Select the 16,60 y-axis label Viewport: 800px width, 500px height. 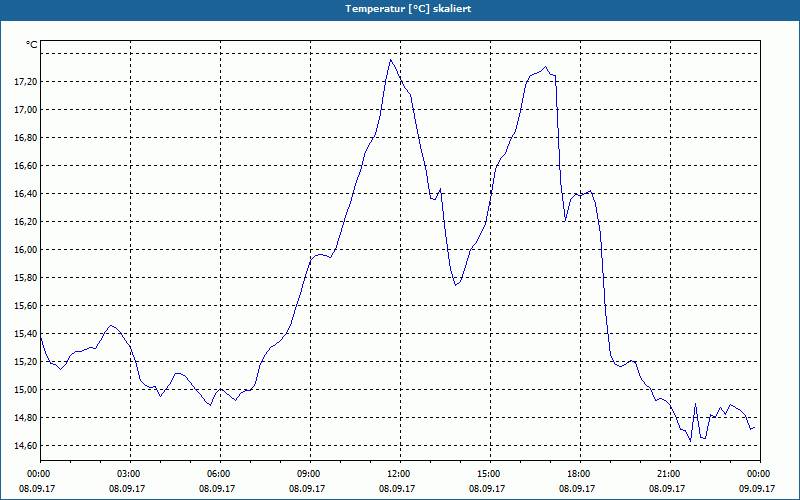28,166
